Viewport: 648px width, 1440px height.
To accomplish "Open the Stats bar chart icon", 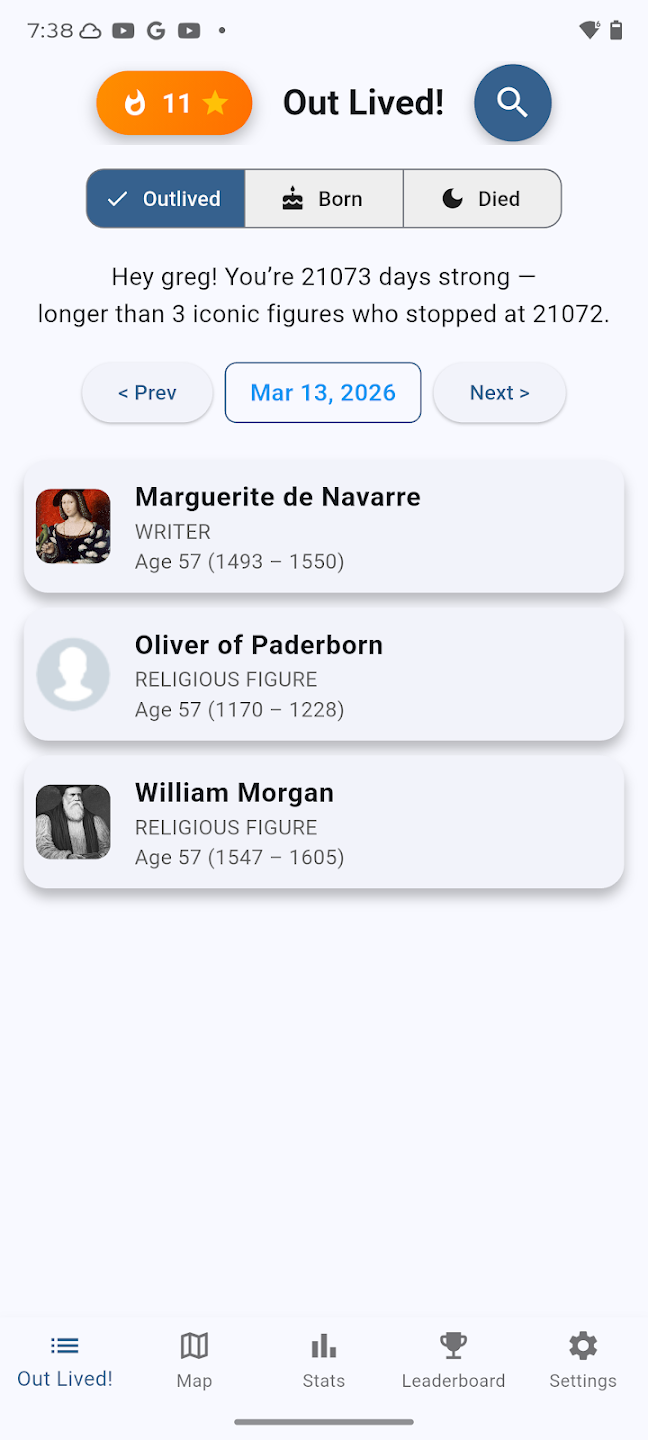I will click(323, 1346).
